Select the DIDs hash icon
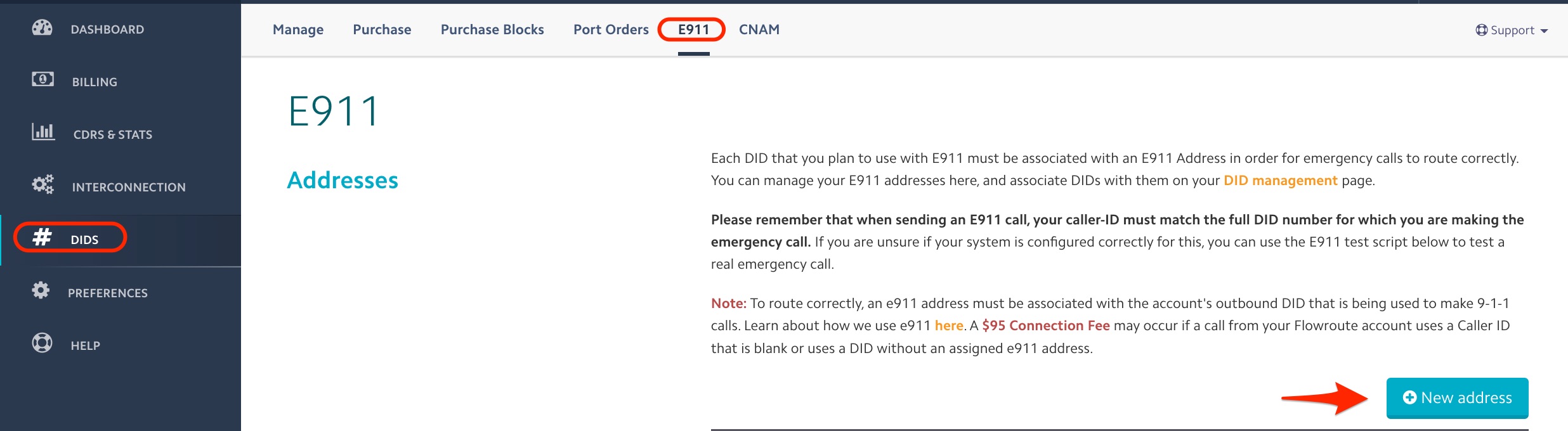Screen dimensions: 1568x431 tap(42, 237)
